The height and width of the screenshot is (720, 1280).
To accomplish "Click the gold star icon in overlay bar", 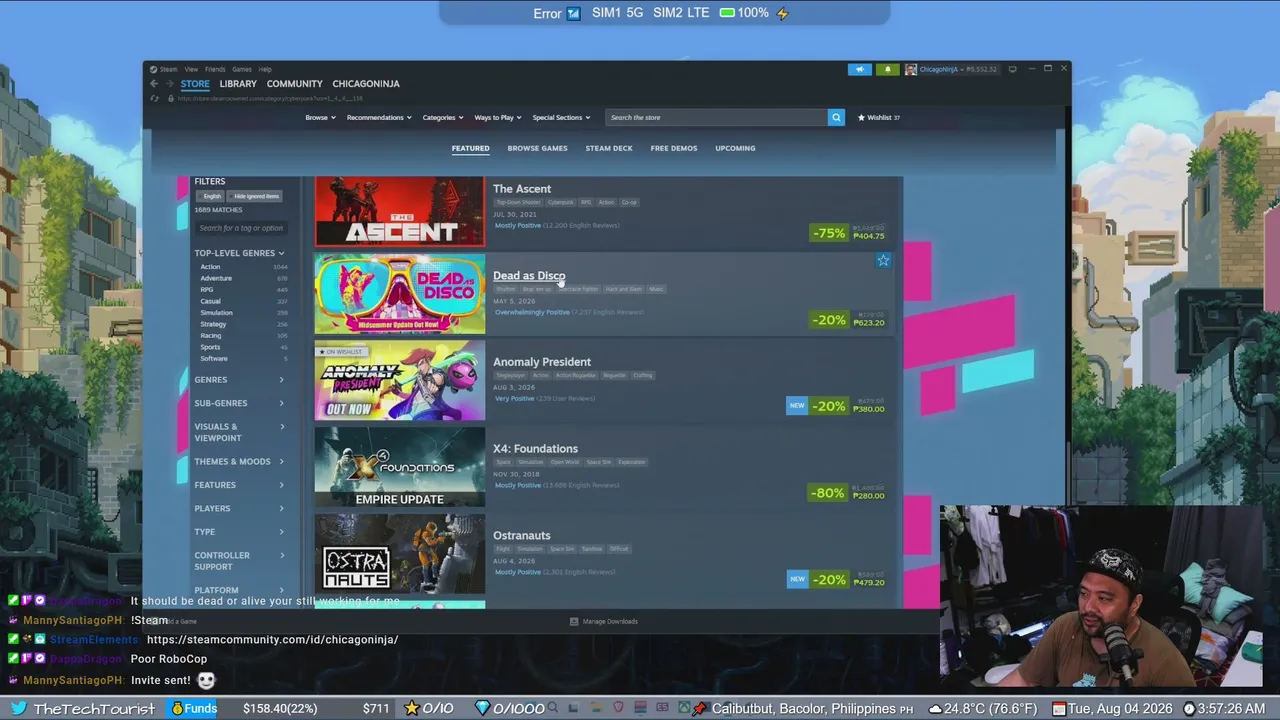I will tap(411, 708).
